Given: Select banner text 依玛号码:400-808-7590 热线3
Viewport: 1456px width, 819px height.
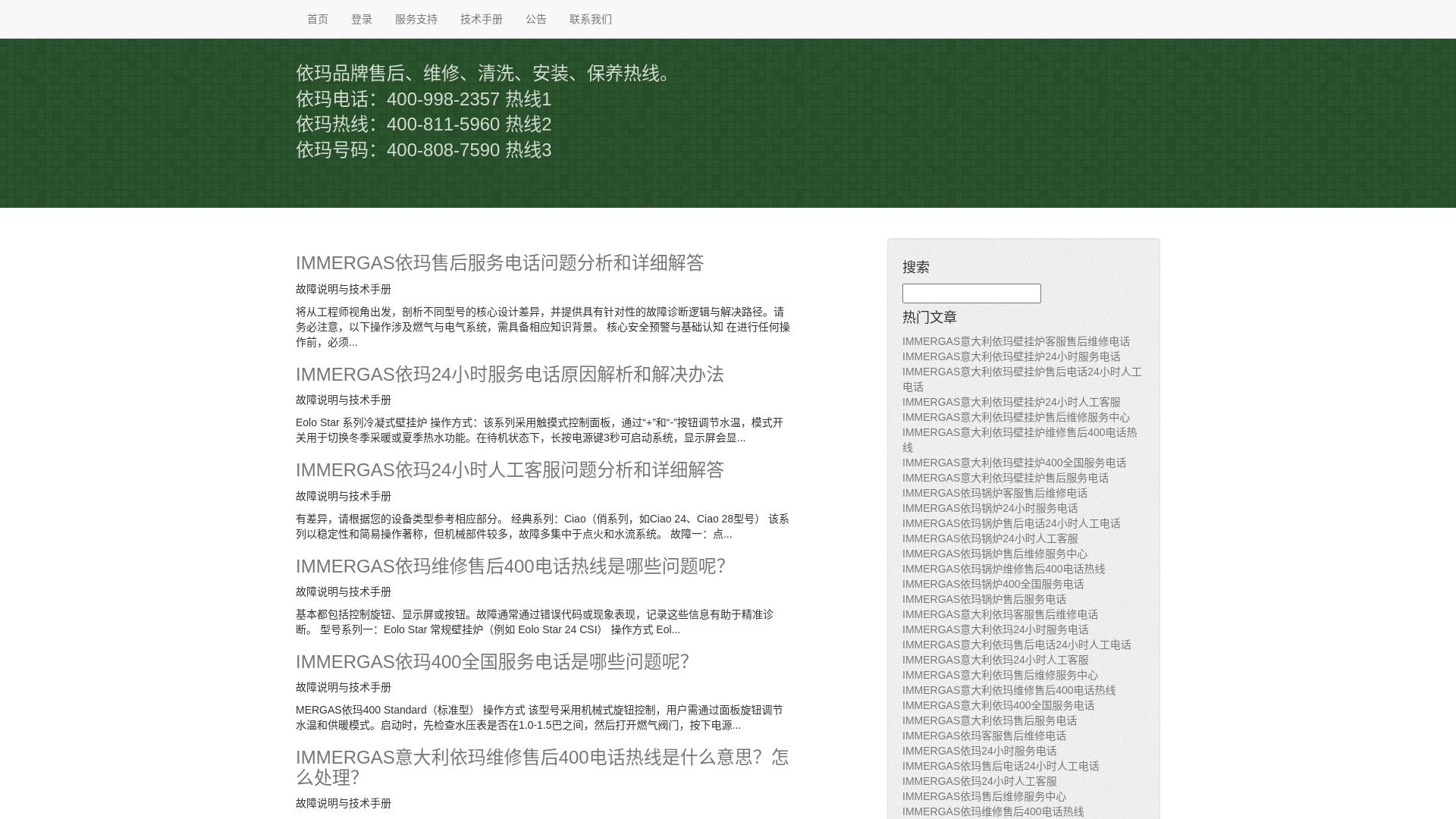Looking at the screenshot, I should (x=424, y=149).
